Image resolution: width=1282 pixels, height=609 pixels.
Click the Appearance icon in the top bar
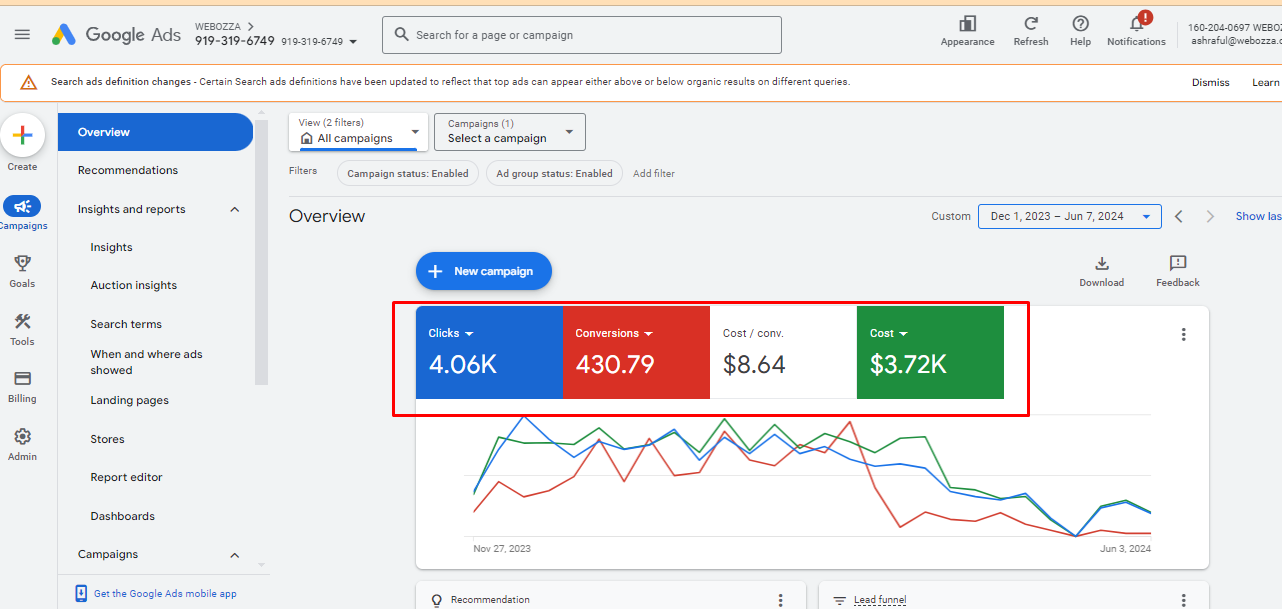click(x=966, y=30)
